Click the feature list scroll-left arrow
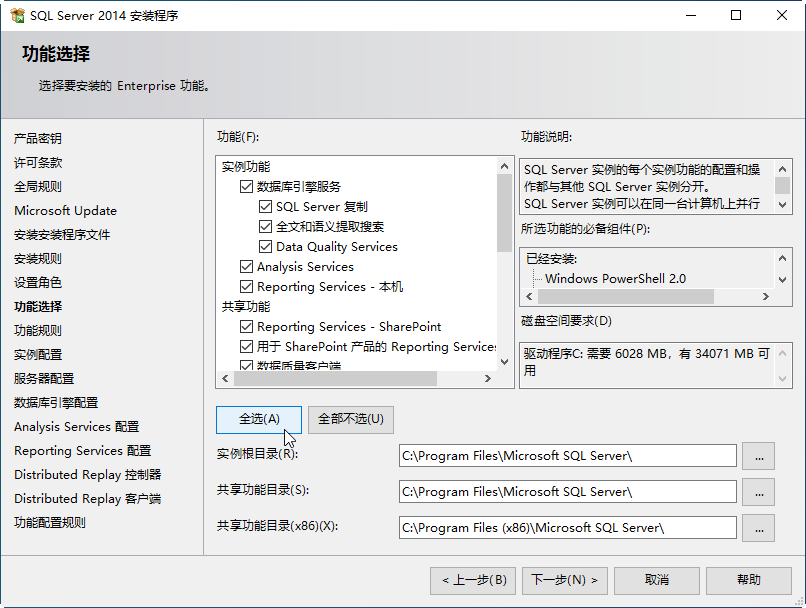Image resolution: width=806 pixels, height=608 pixels. (225, 379)
